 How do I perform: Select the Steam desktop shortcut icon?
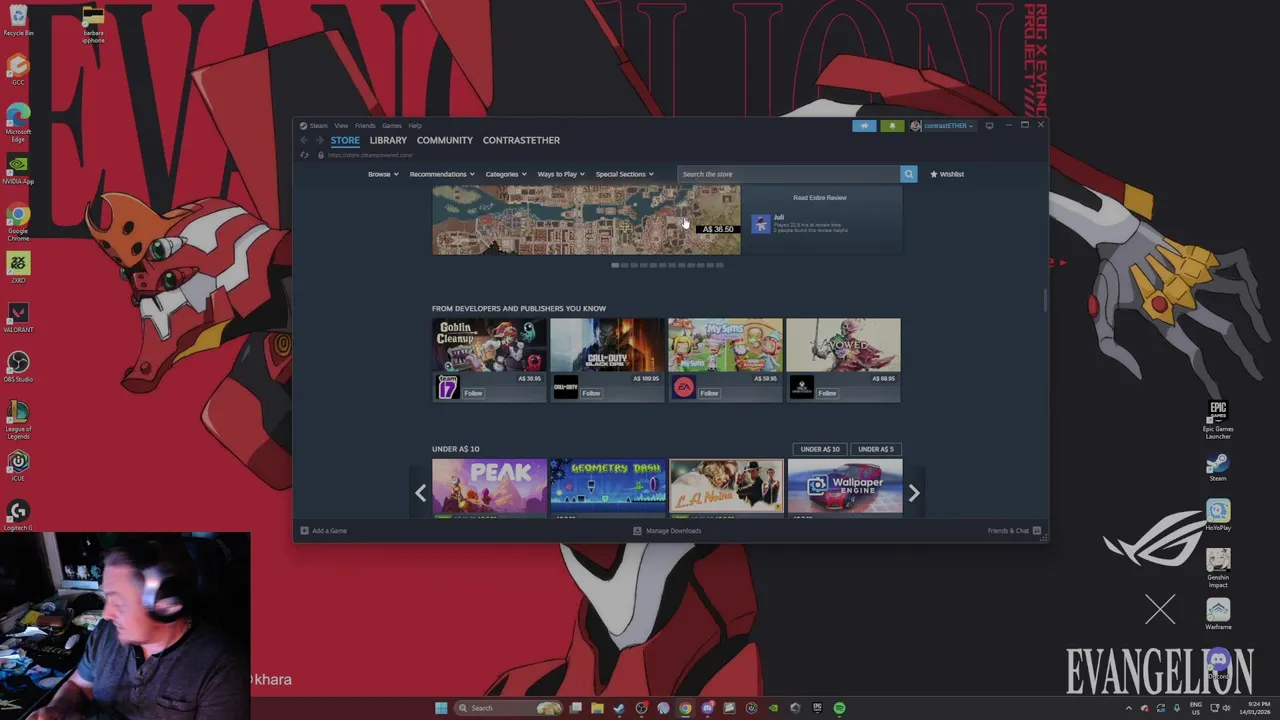pos(1218,467)
